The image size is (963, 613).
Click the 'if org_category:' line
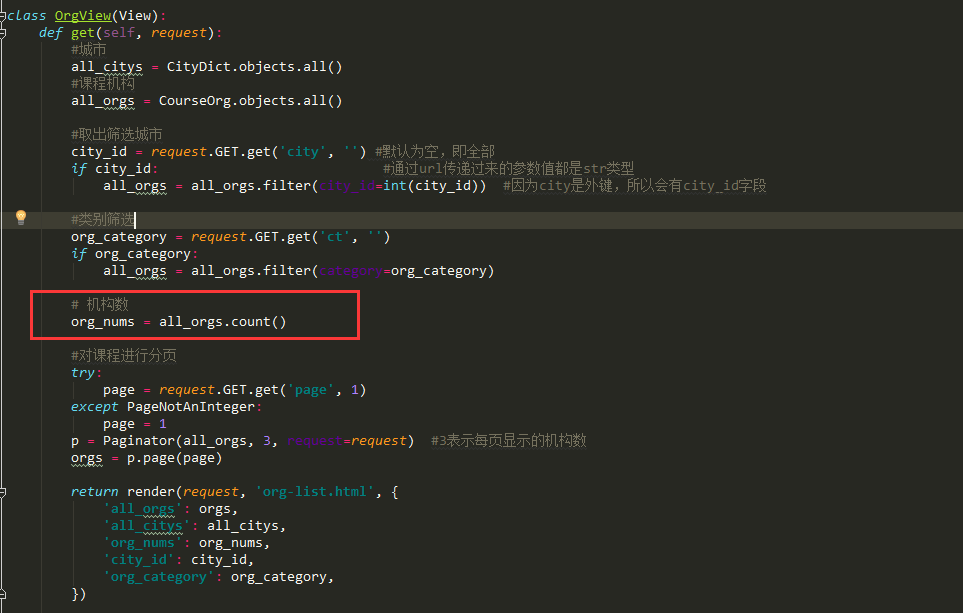click(x=135, y=254)
